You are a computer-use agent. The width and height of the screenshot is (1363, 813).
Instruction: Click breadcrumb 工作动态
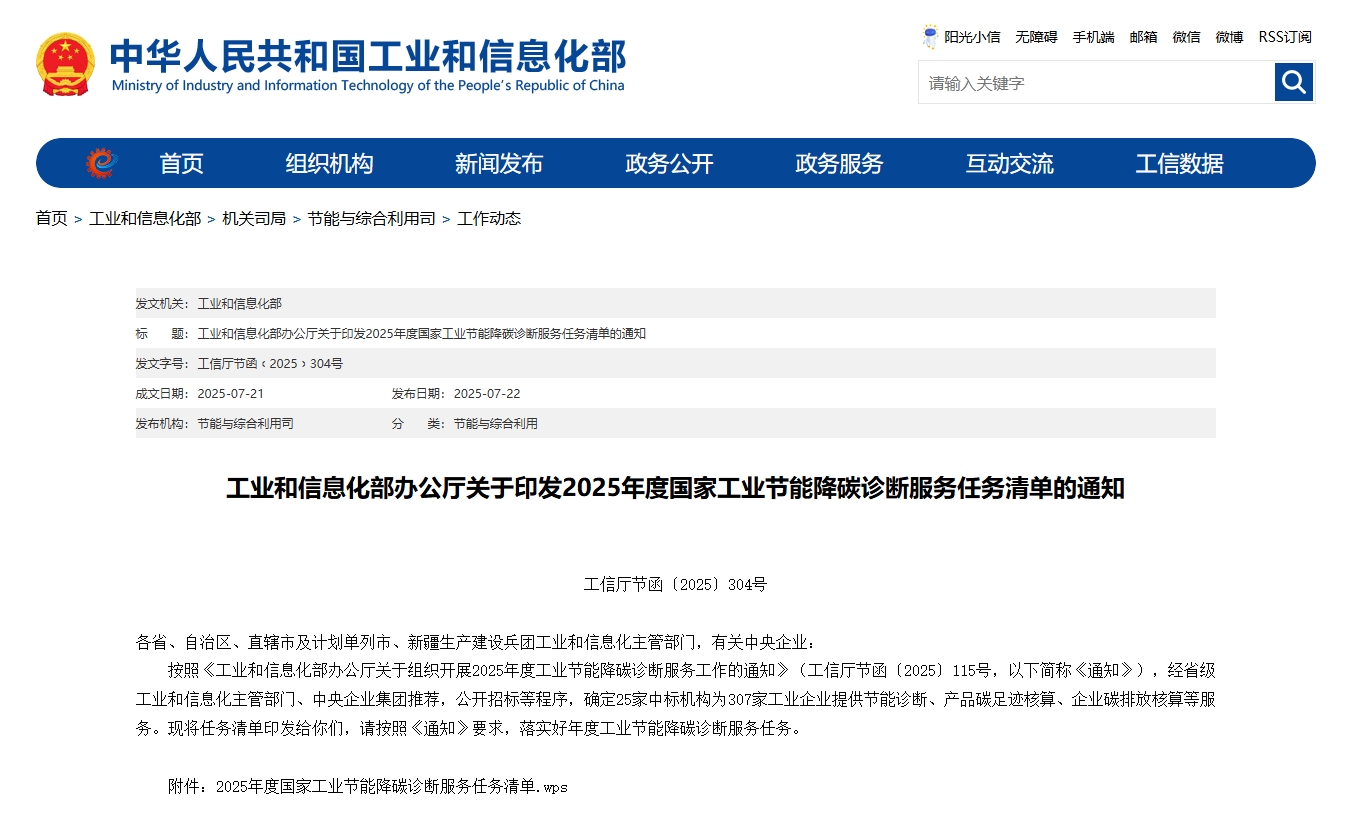coord(489,218)
